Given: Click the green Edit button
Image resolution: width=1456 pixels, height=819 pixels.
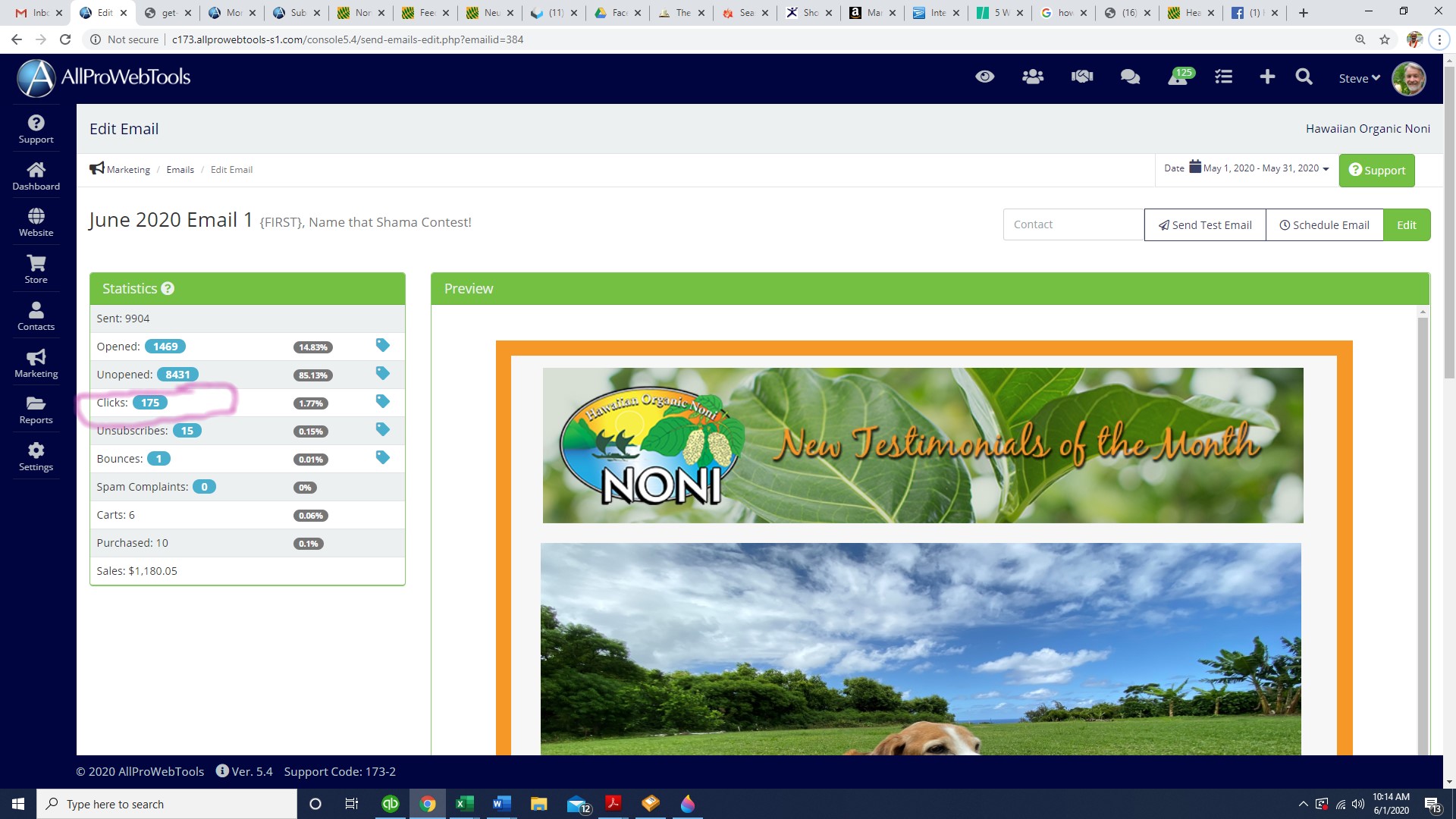Looking at the screenshot, I should point(1407,224).
